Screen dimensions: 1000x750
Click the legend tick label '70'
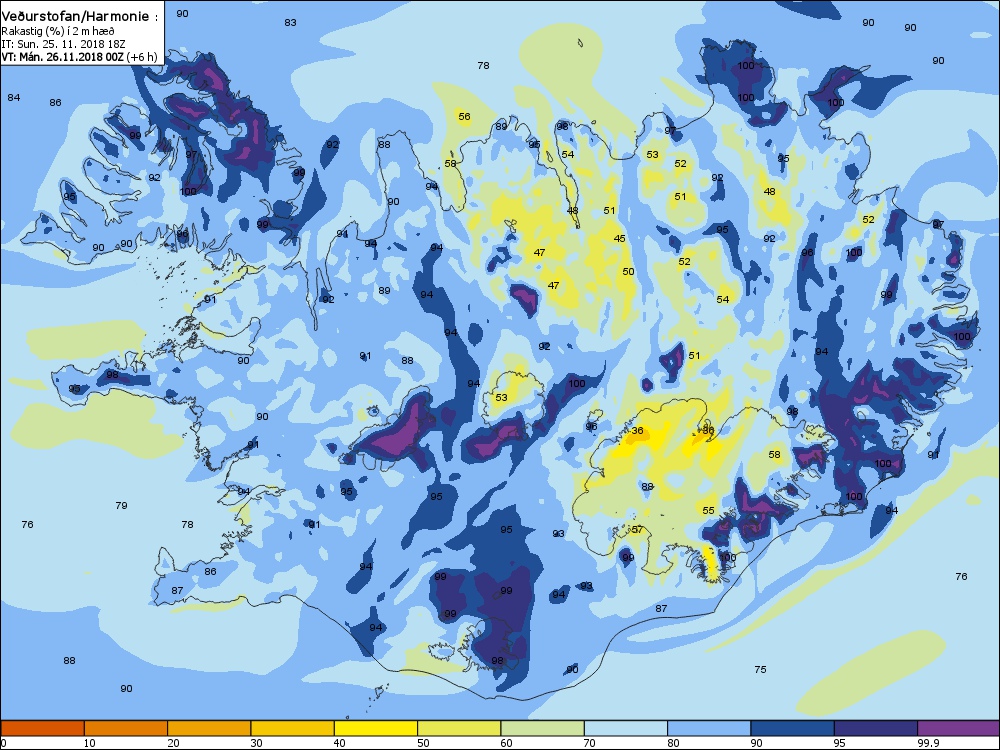point(589,743)
